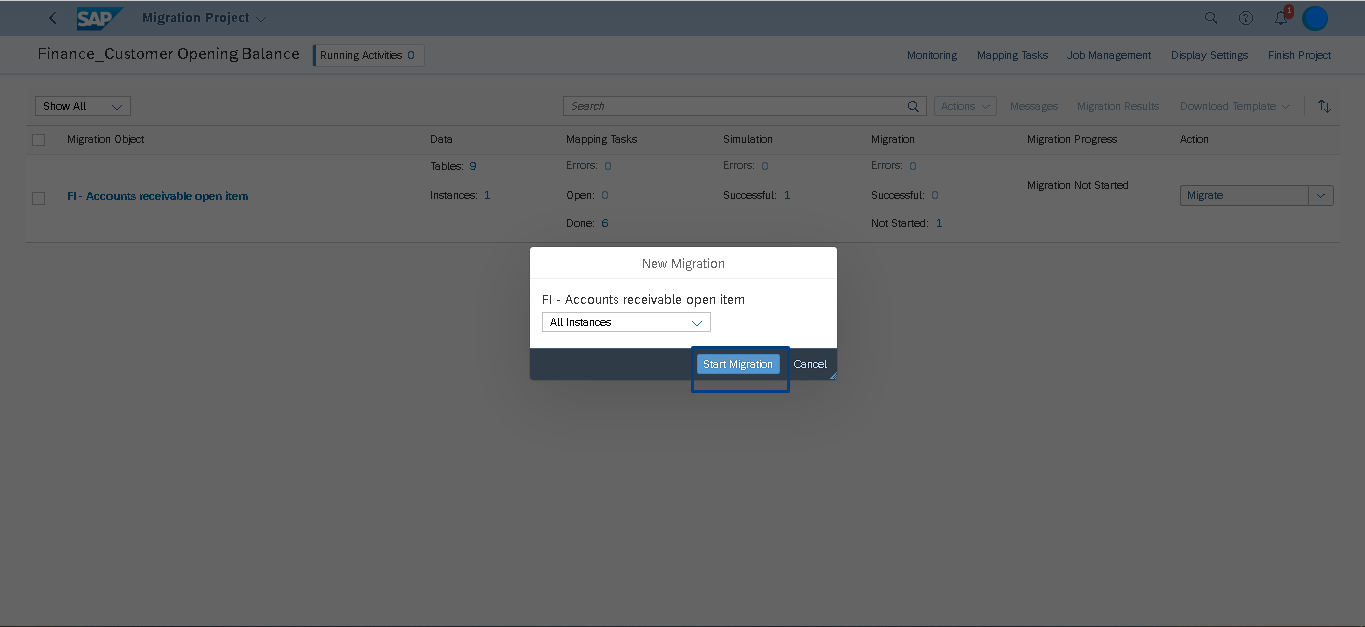Click the Tables count 9 link

[473, 166]
